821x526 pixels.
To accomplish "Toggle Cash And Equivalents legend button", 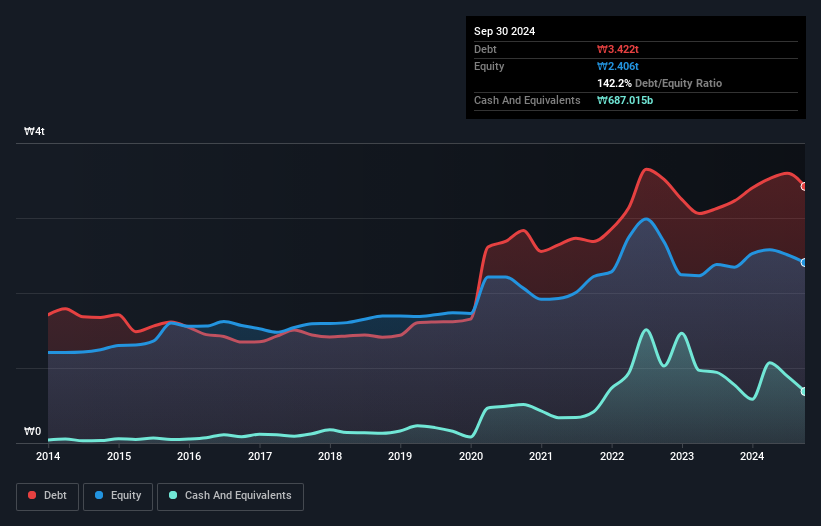I will [x=230, y=496].
